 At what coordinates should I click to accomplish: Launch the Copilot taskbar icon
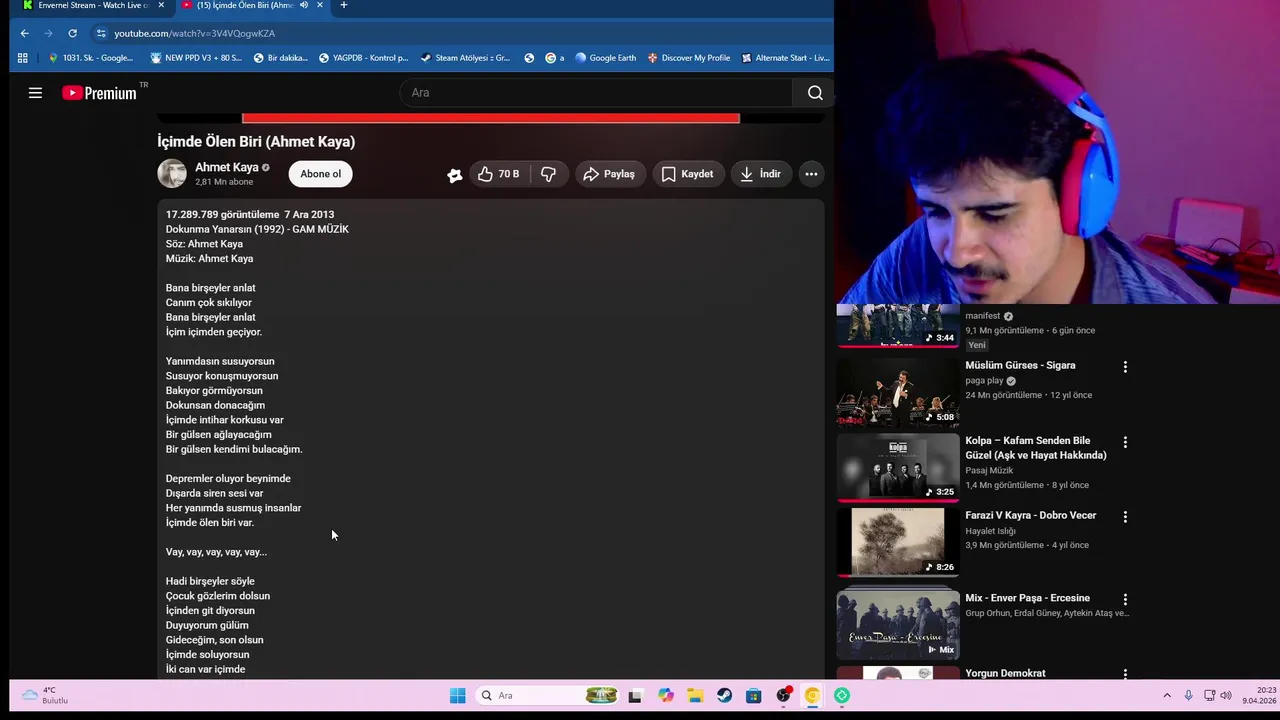(x=666, y=696)
